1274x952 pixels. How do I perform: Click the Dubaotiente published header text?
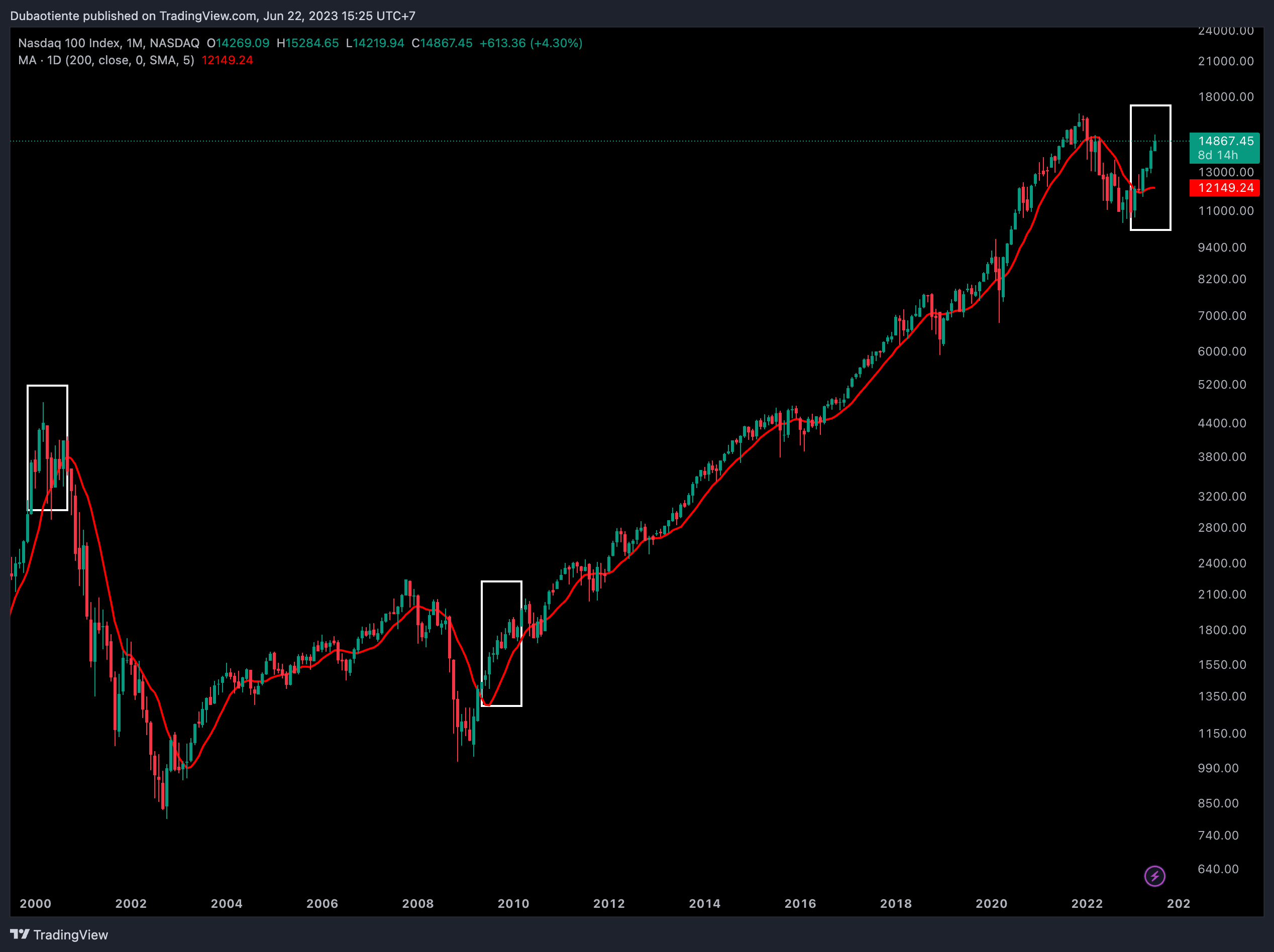click(213, 16)
